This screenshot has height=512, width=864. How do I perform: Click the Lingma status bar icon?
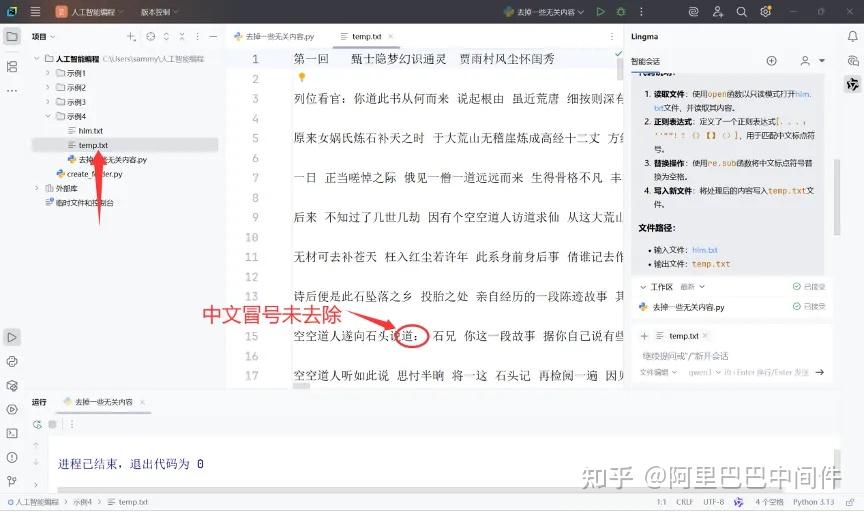pyautogui.click(x=738, y=502)
